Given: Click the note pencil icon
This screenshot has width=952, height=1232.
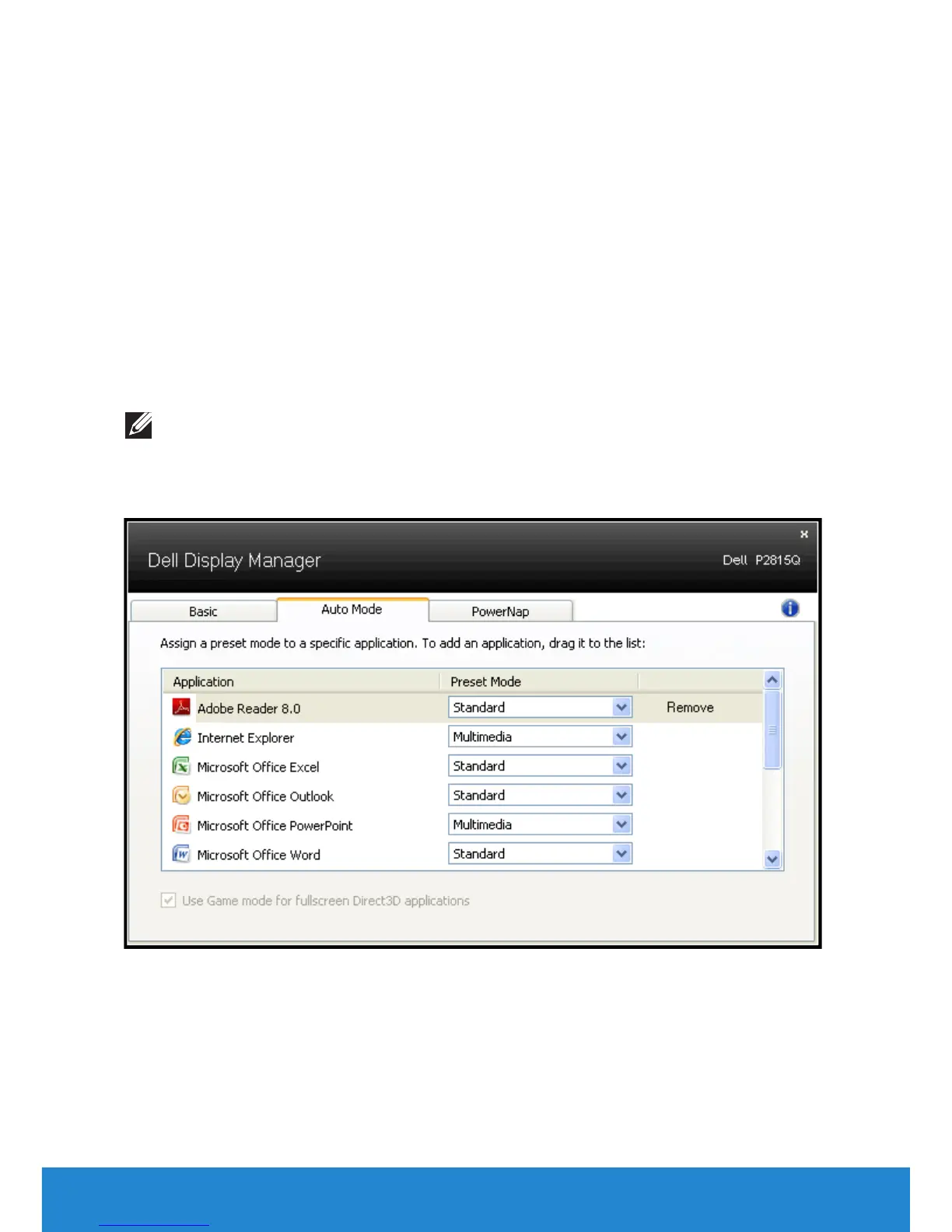Looking at the screenshot, I should (138, 425).
